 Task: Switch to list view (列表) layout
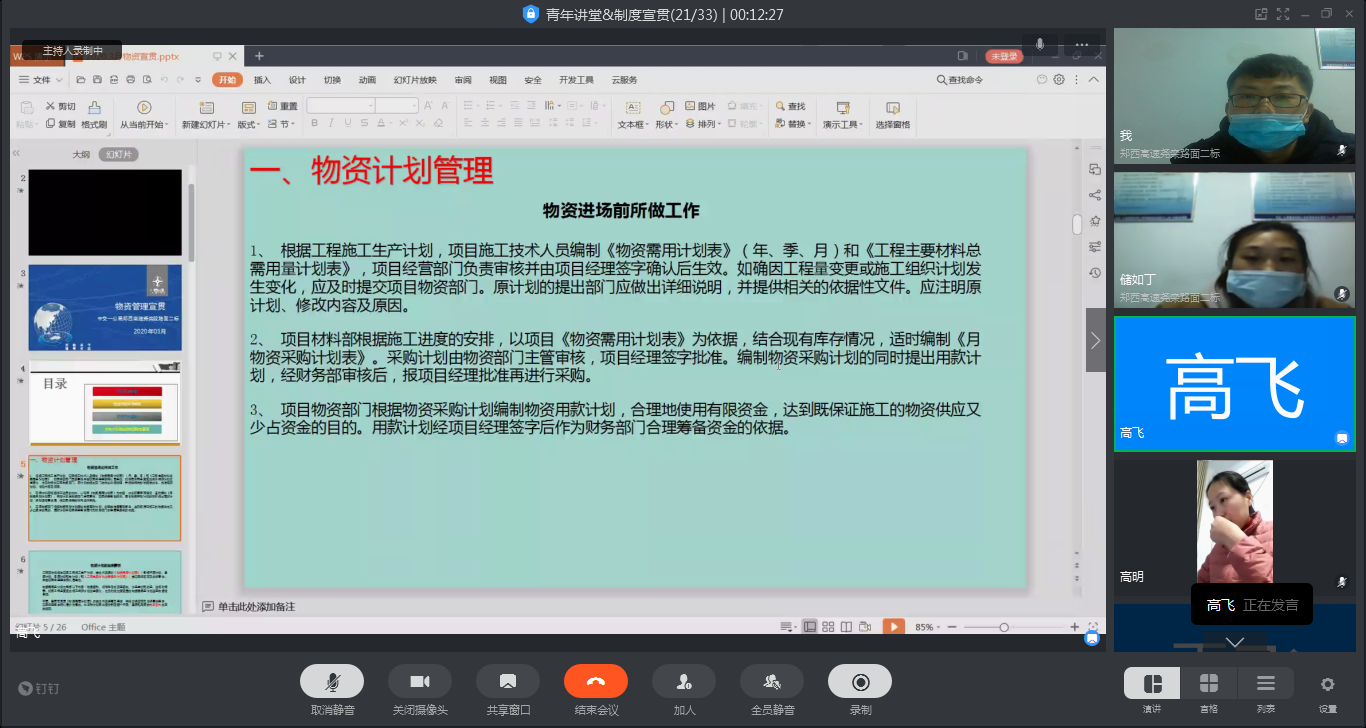[1266, 684]
